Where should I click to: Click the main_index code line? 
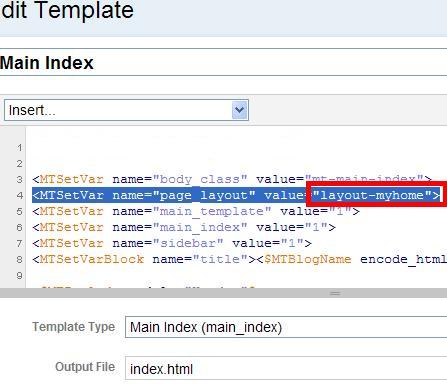pyautogui.click(x=184, y=227)
